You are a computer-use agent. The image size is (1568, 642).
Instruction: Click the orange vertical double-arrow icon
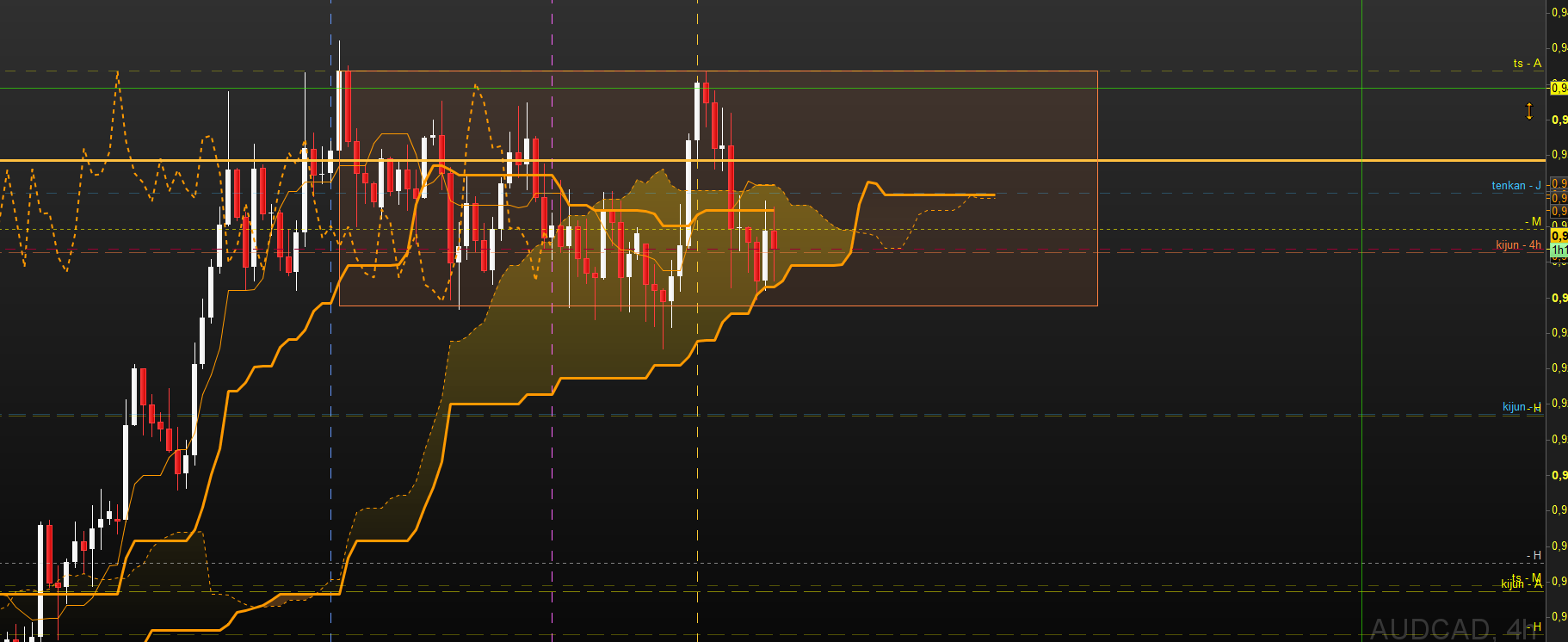click(1529, 111)
